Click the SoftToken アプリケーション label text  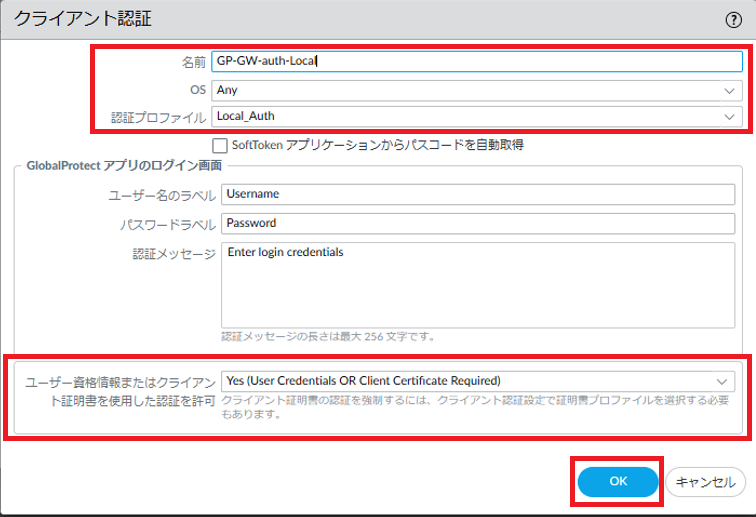(378, 145)
